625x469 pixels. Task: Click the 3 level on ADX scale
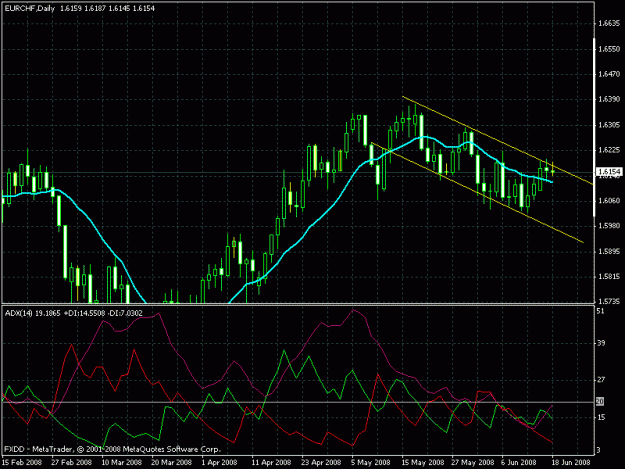(x=598, y=450)
